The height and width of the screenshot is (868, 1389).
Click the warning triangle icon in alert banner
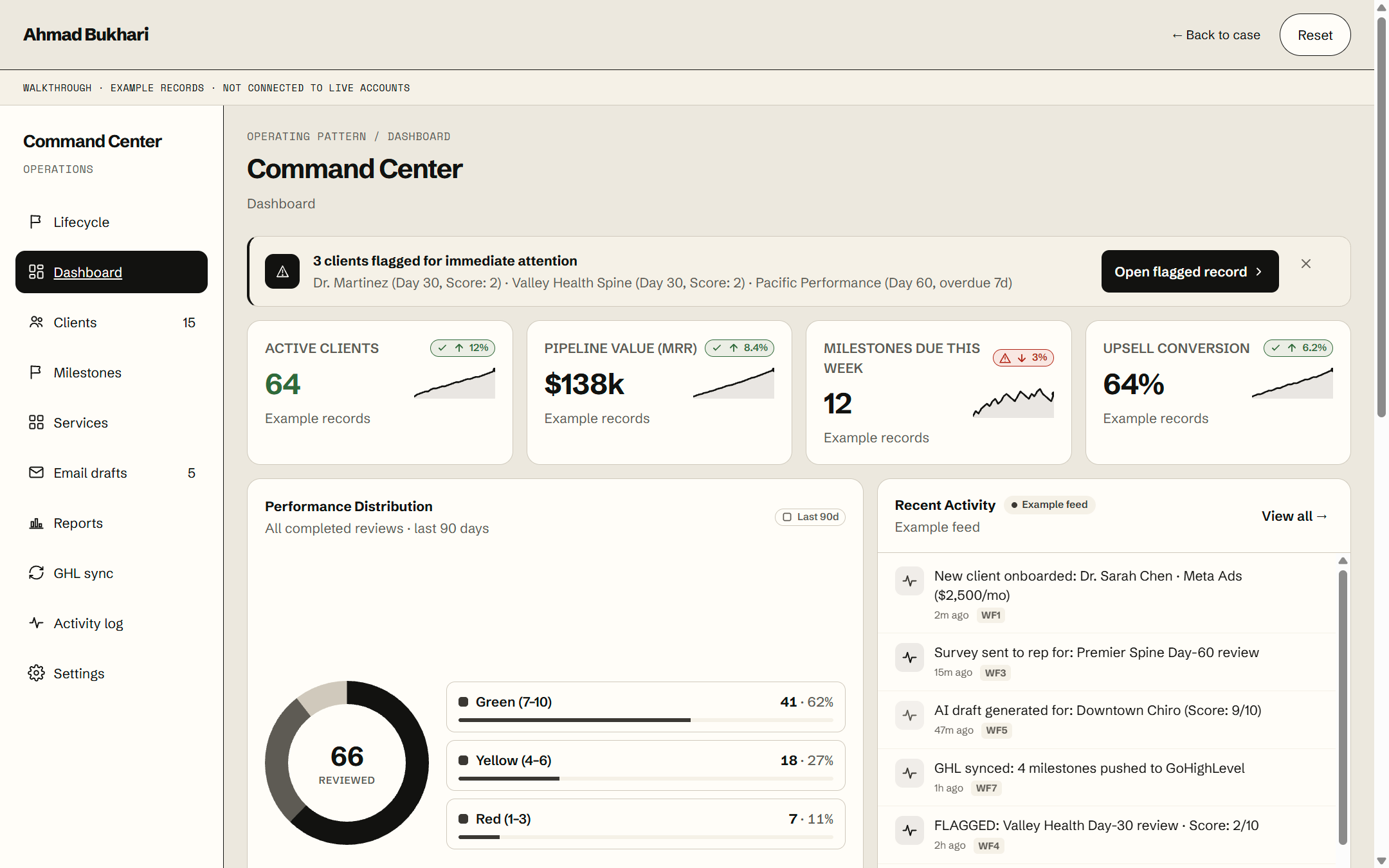(282, 271)
